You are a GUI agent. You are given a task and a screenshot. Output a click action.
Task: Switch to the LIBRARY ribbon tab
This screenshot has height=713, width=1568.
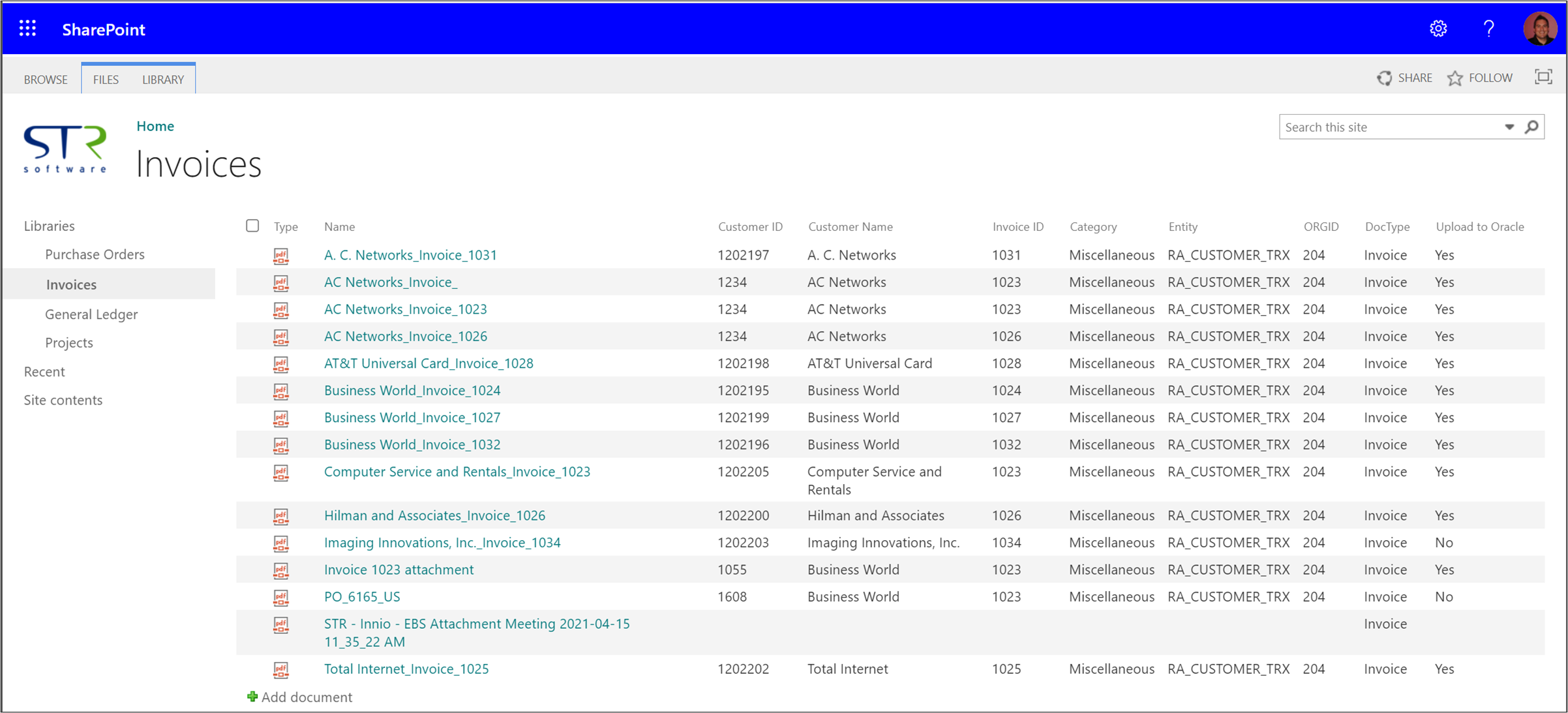click(x=163, y=80)
